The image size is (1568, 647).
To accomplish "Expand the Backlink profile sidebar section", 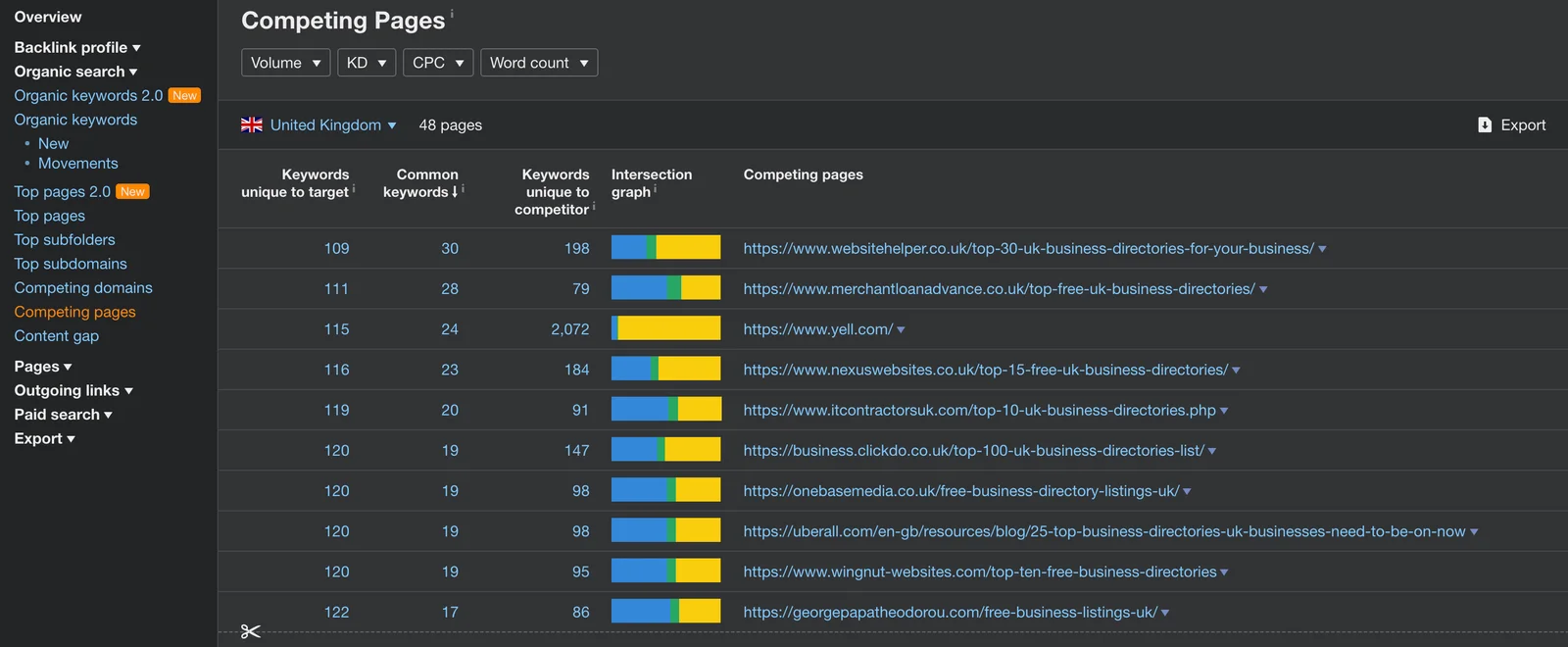I will point(77,47).
